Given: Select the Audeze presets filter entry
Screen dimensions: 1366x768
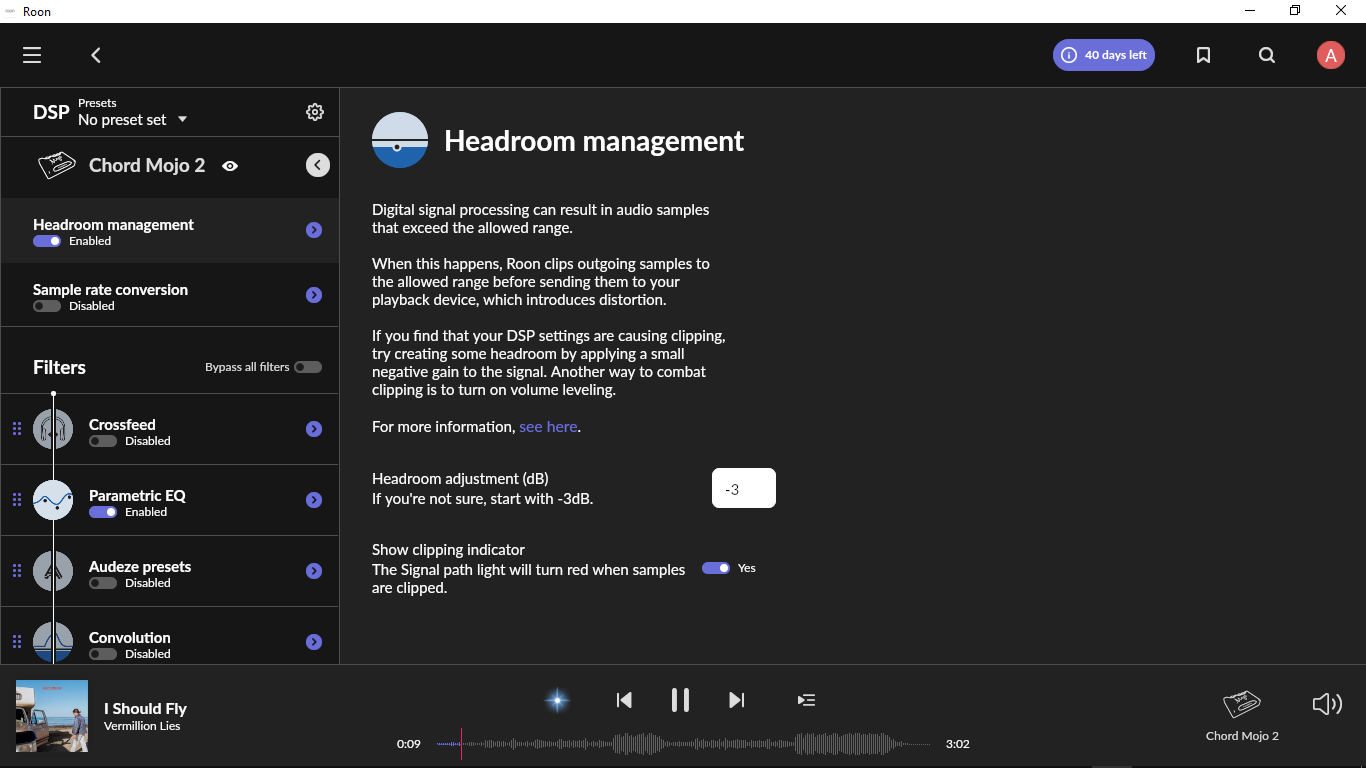Looking at the screenshot, I should point(170,571).
